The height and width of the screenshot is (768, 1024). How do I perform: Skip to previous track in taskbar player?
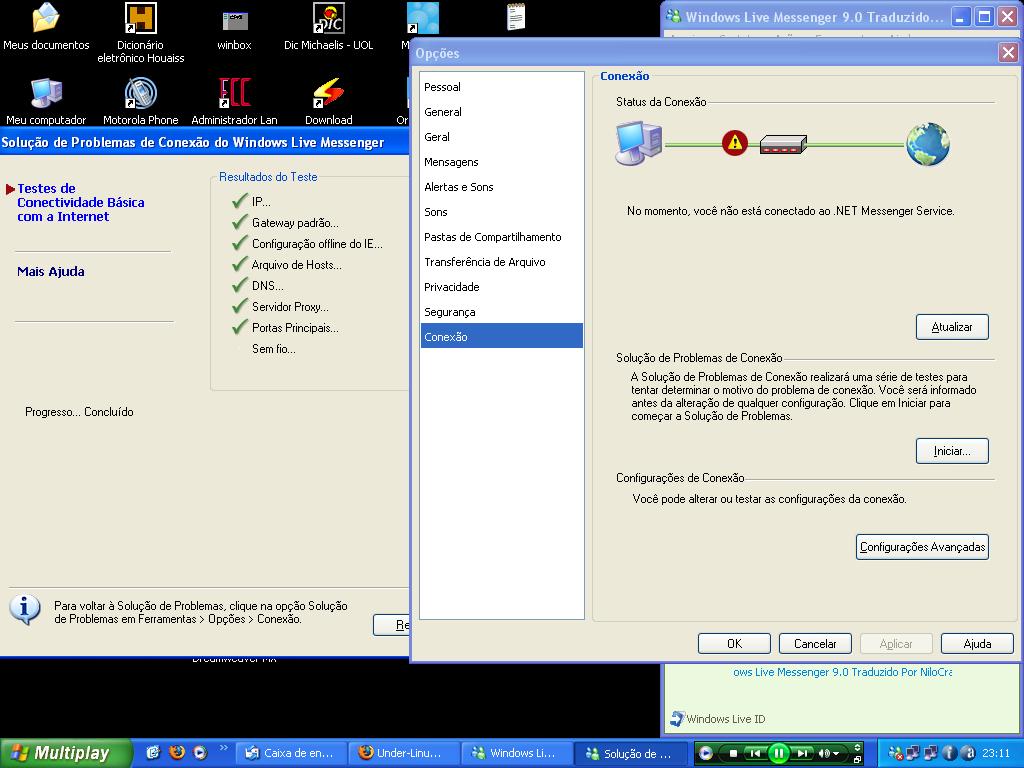(x=754, y=754)
